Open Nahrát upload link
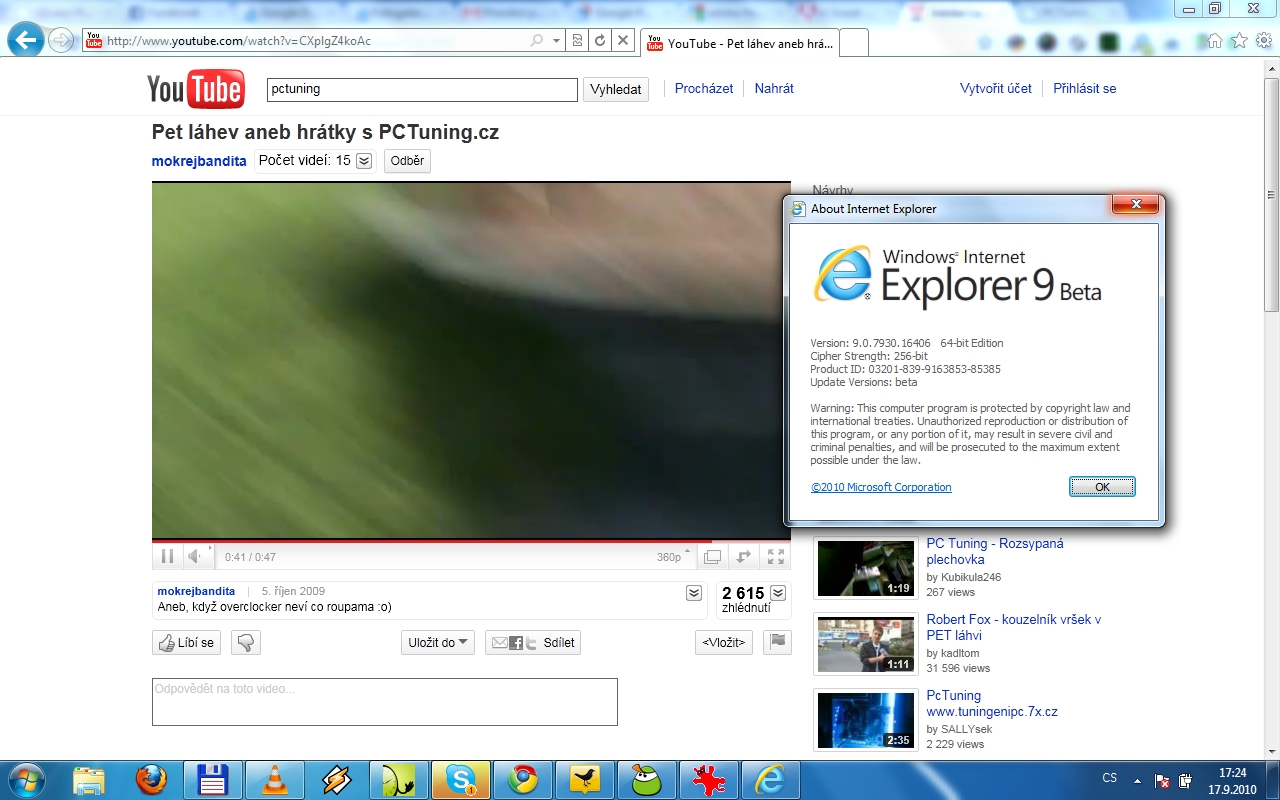 click(x=774, y=88)
